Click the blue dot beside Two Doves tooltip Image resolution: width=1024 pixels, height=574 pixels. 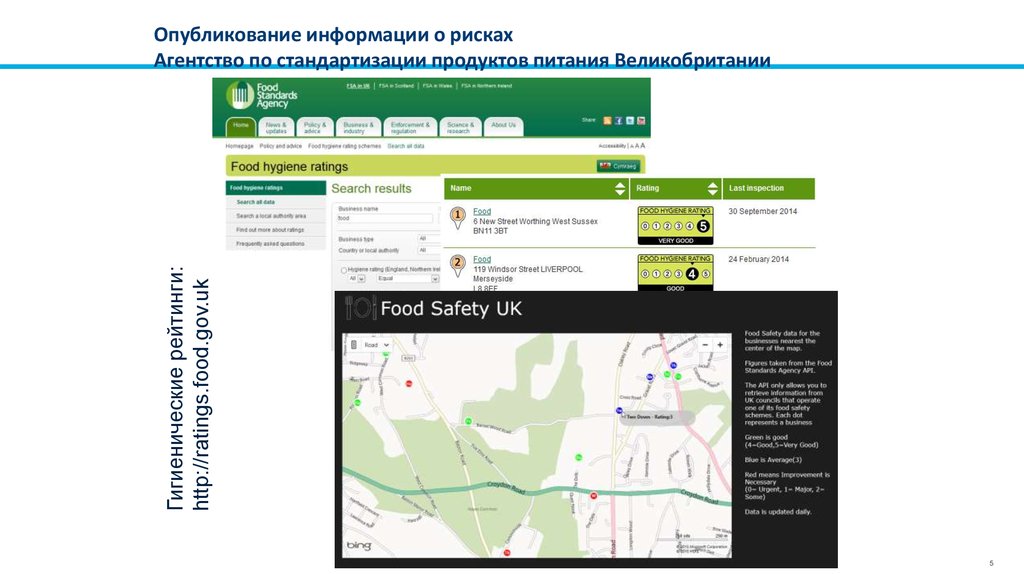(x=619, y=411)
